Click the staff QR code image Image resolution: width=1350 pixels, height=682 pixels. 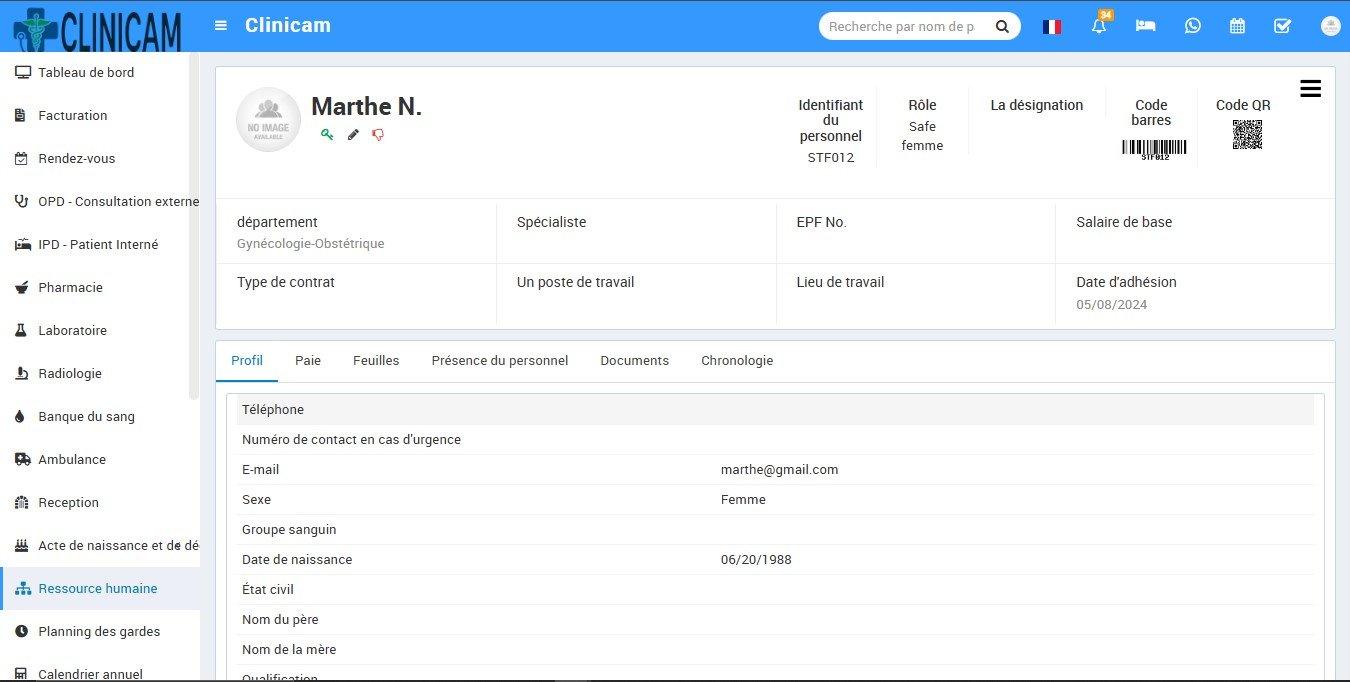[1247, 134]
